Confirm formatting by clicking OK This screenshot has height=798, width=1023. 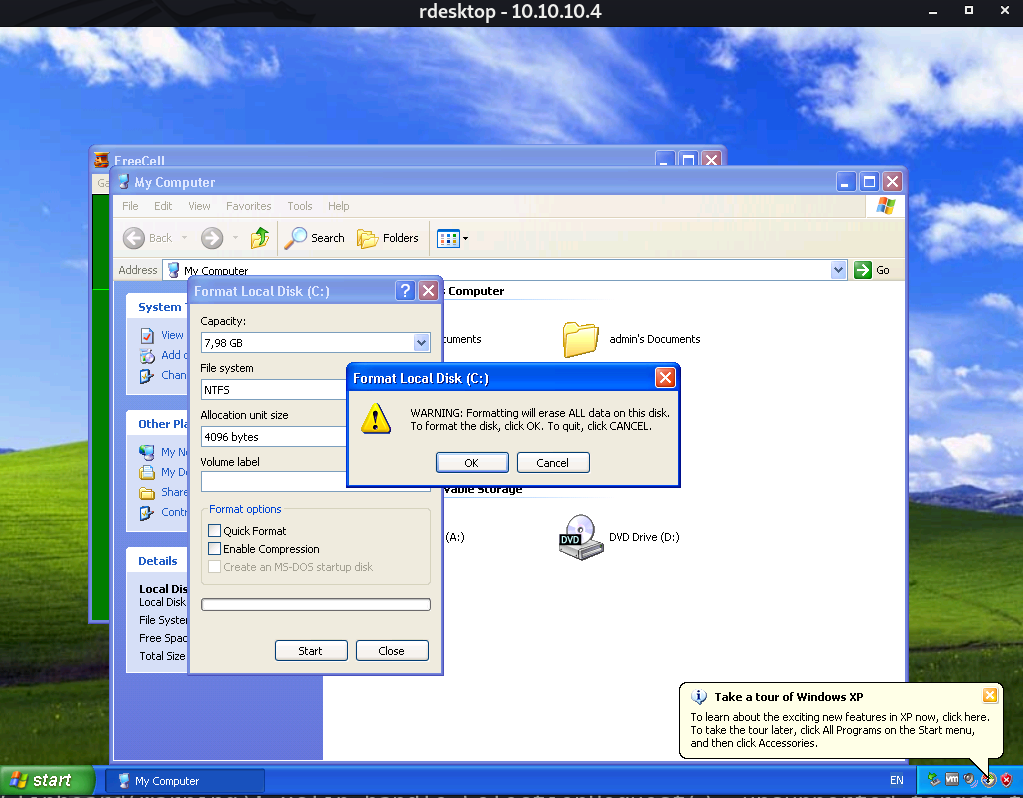(472, 463)
